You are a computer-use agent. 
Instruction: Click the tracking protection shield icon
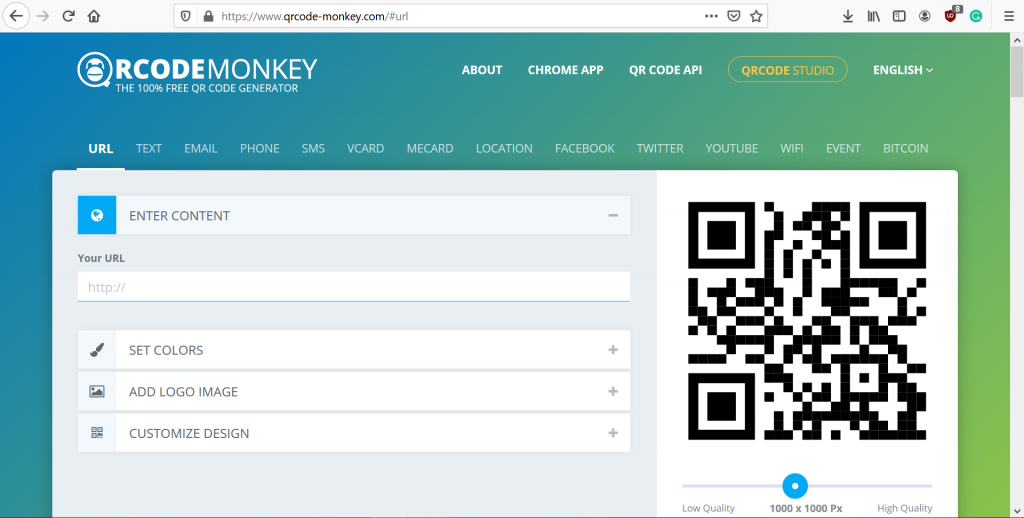point(185,16)
